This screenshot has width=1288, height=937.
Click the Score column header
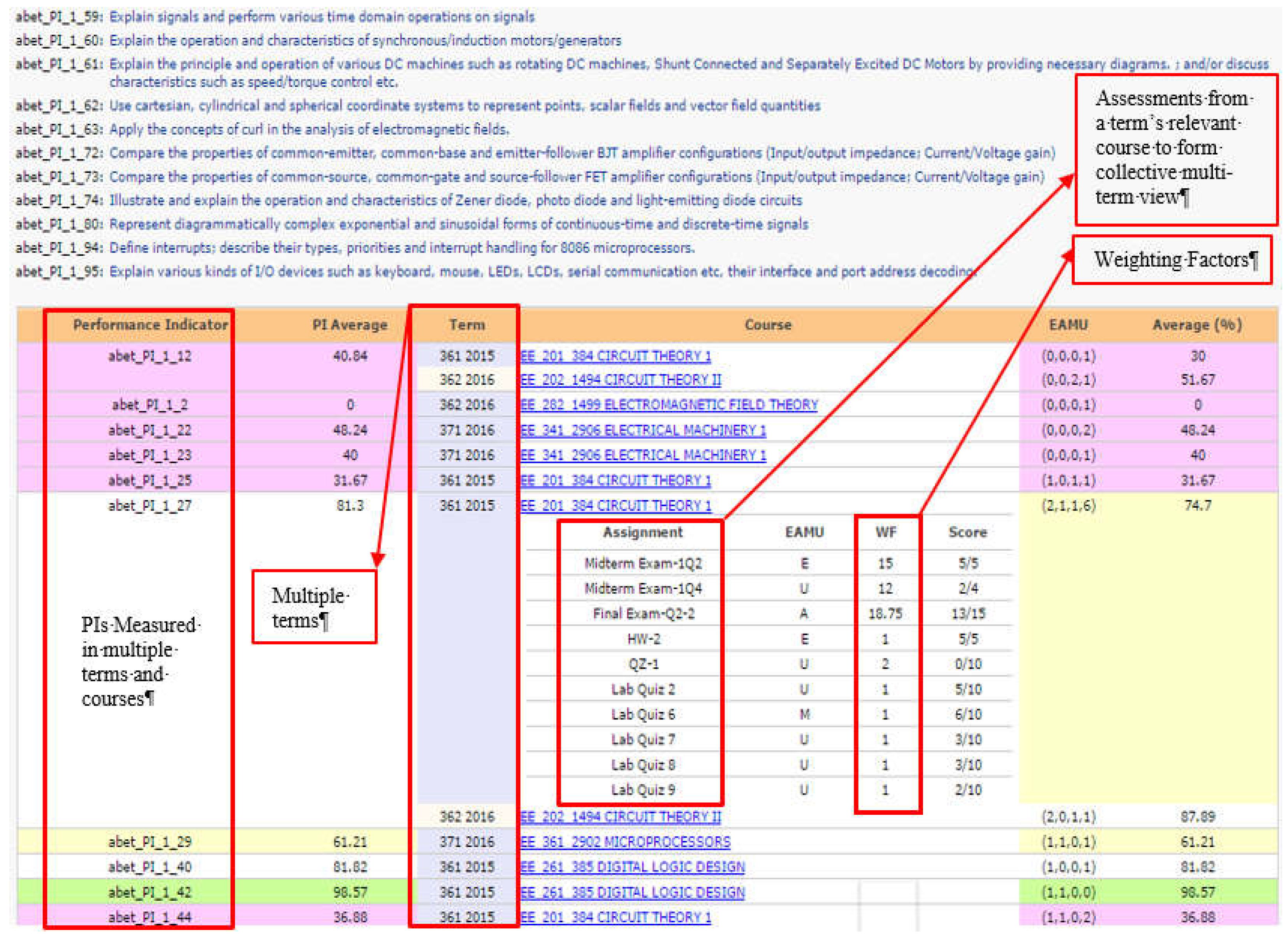click(968, 532)
